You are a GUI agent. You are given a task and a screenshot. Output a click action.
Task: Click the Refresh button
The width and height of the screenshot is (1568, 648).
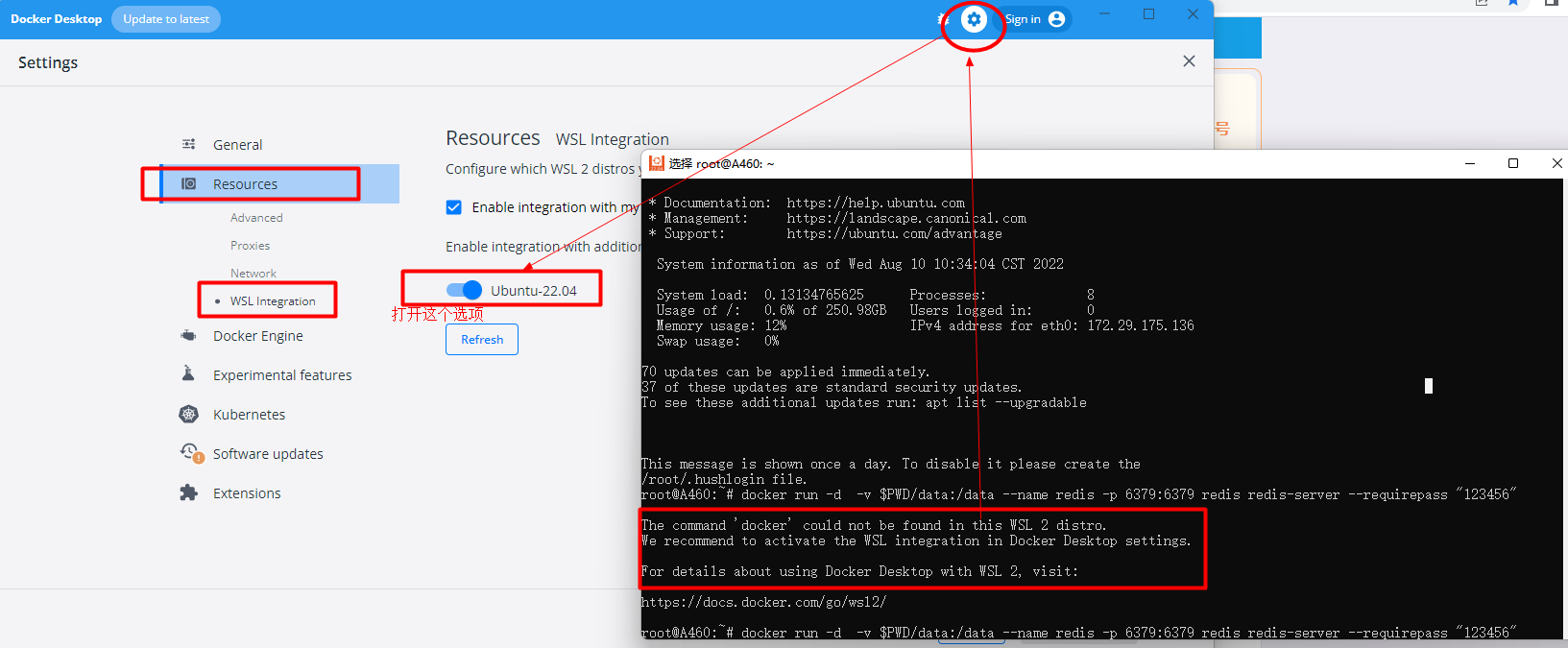pos(482,340)
